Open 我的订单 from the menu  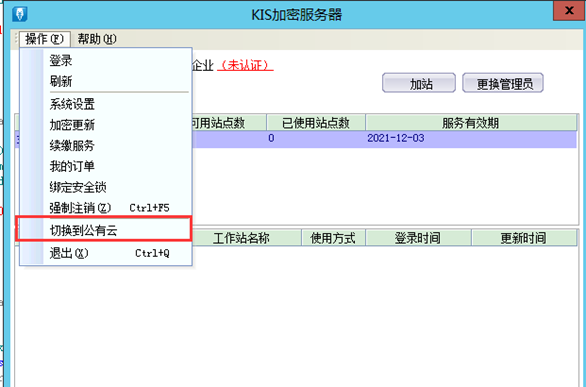click(106, 166)
